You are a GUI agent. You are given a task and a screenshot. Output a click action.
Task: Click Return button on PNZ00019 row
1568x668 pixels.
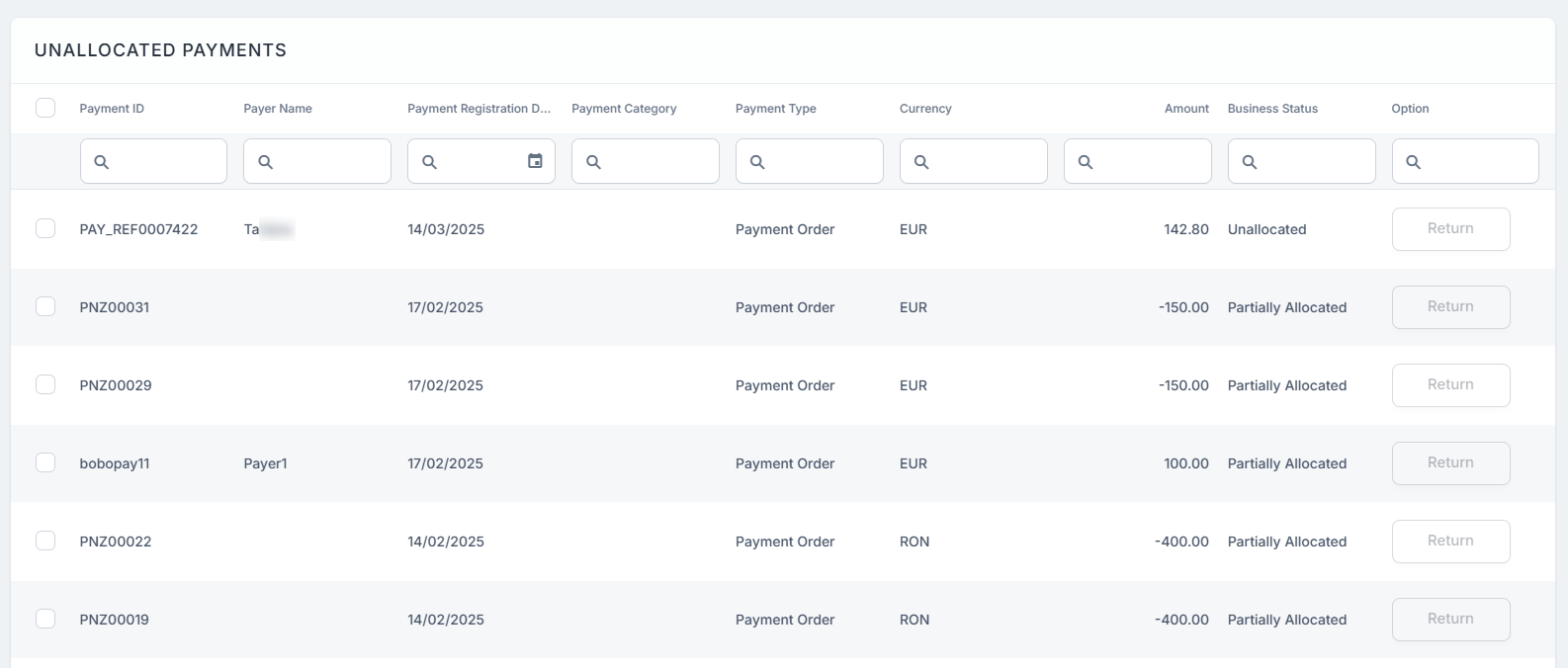point(1450,619)
